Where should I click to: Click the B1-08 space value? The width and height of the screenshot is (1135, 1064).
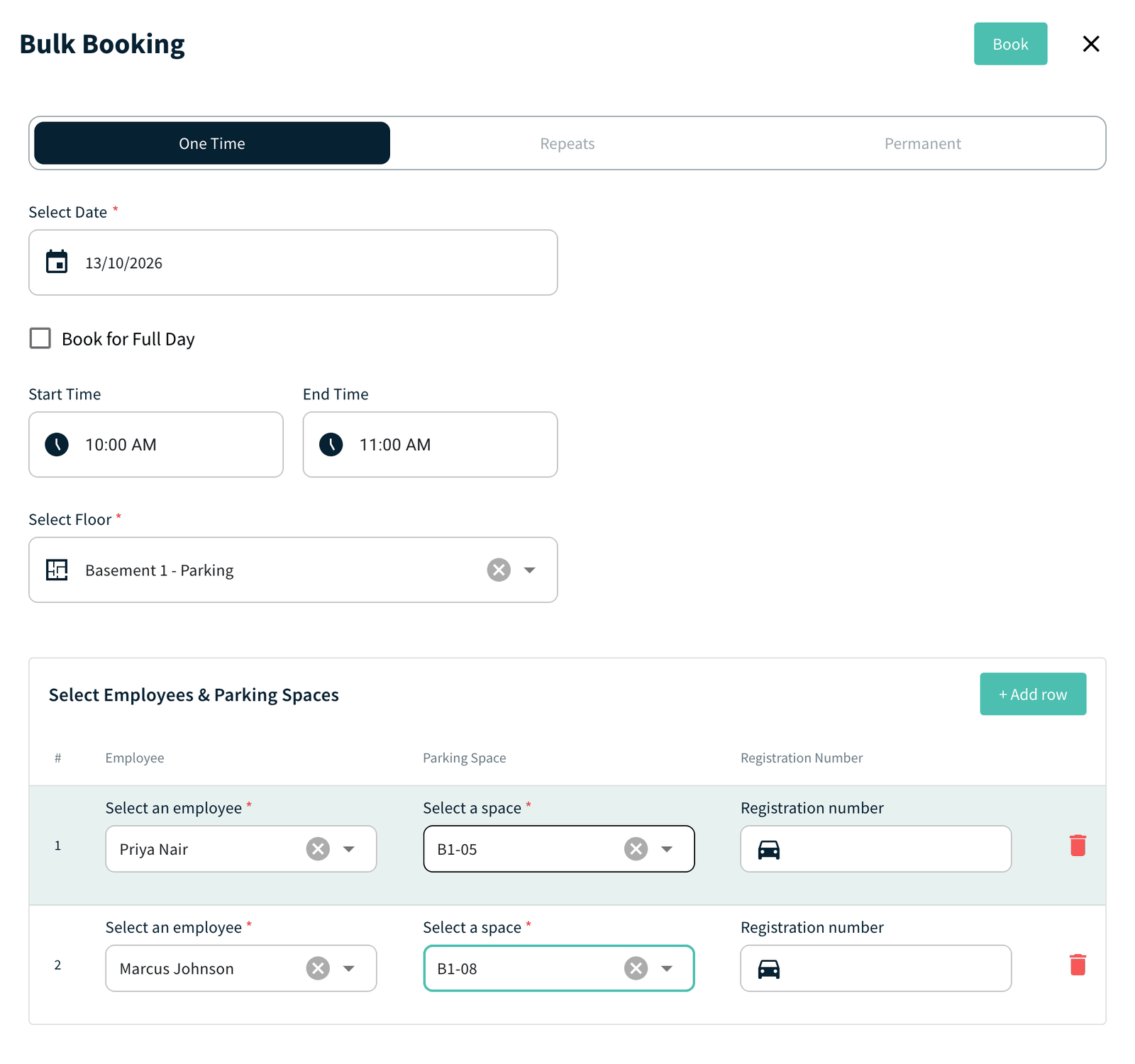457,968
